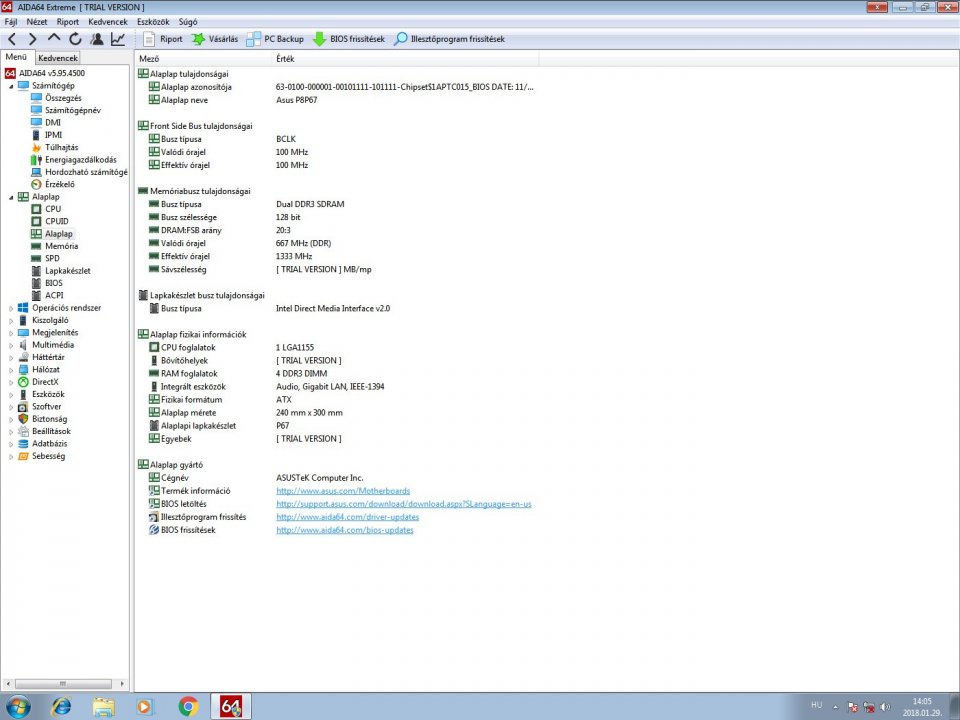Open the Súgó menu
The height and width of the screenshot is (720, 960).
[188, 21]
